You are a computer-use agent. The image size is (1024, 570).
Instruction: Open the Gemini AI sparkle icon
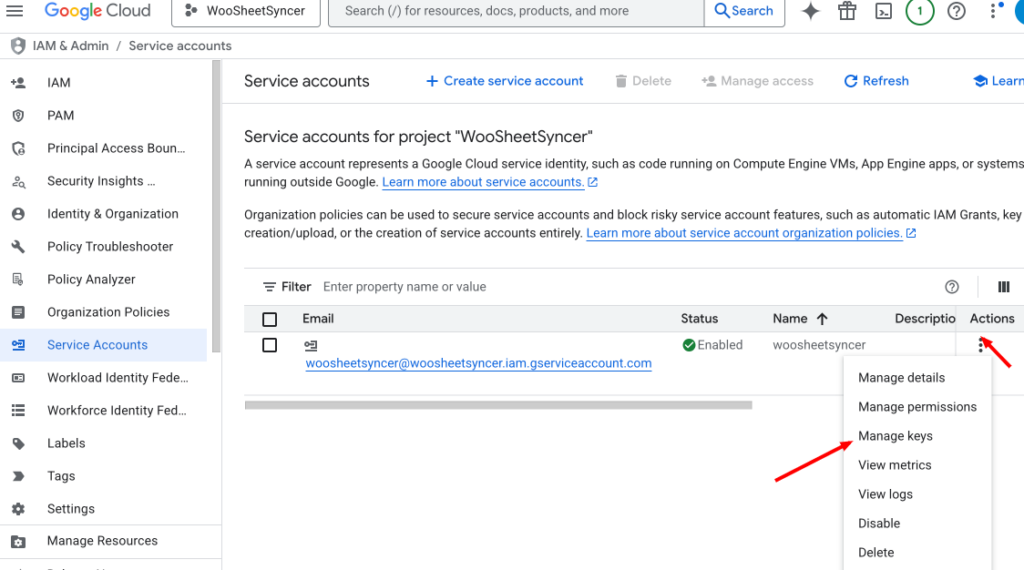pos(811,11)
